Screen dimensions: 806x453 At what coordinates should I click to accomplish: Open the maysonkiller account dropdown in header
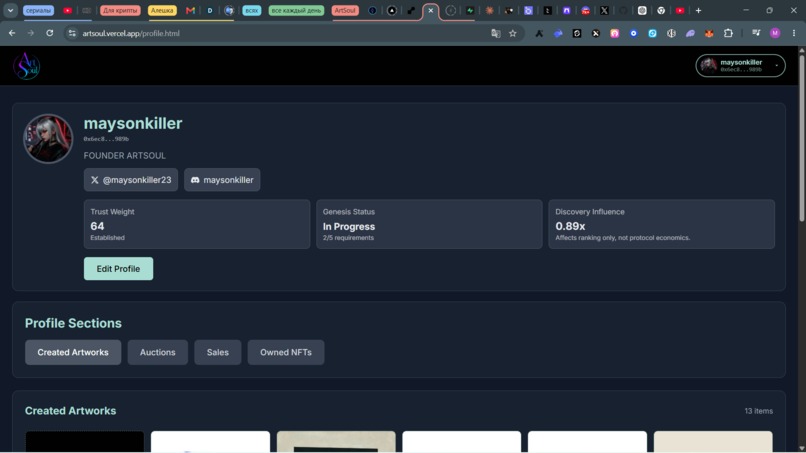[x=740, y=65]
